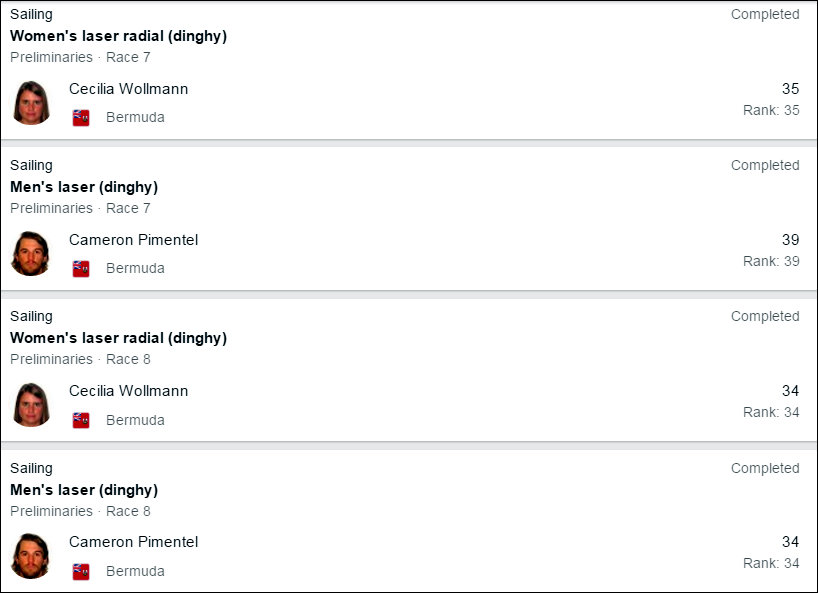Click the "Rank: 39" text for Cameron Pimentel
818x593 pixels.
click(x=771, y=261)
